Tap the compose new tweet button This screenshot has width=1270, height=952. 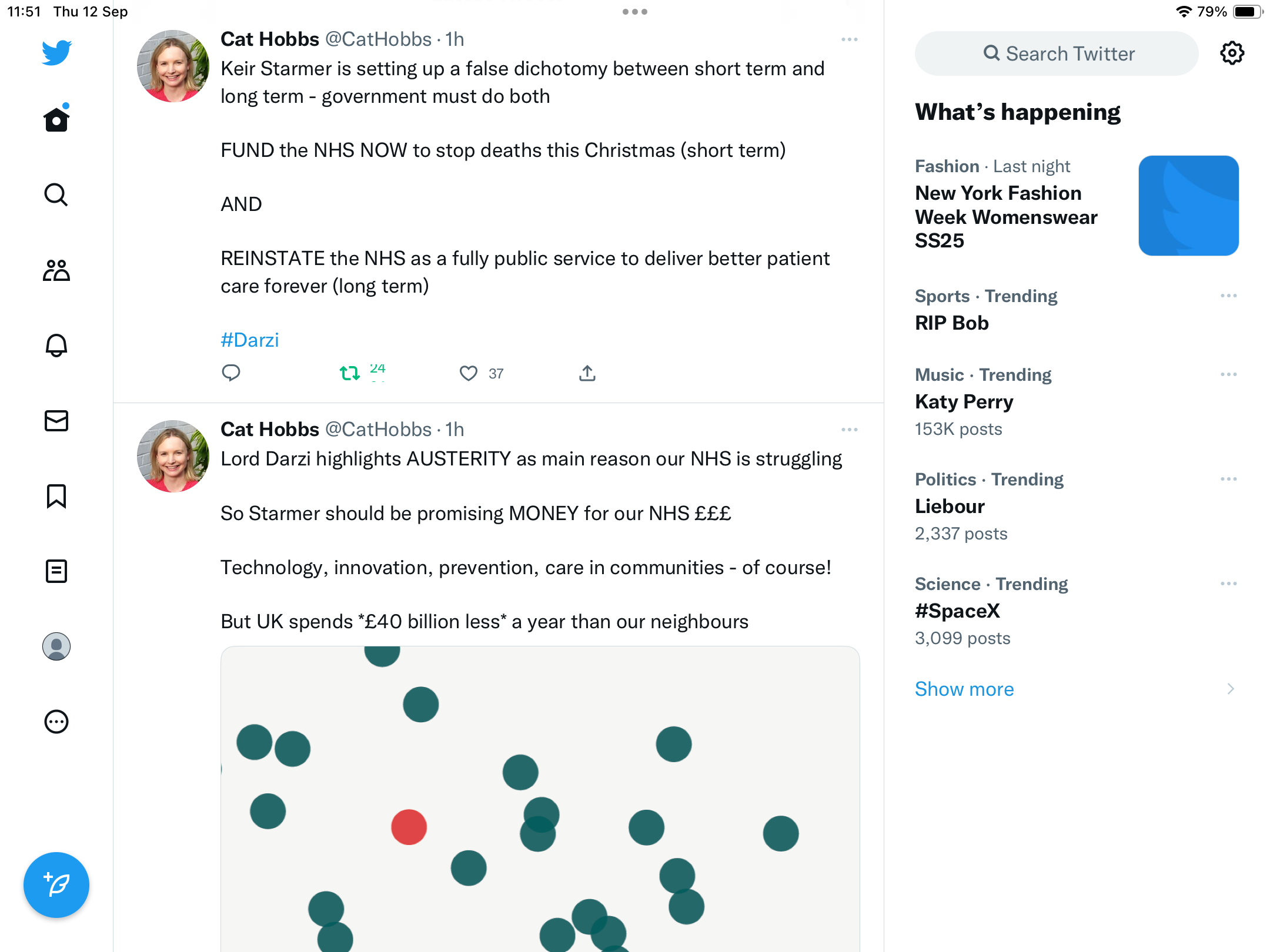pos(56,885)
